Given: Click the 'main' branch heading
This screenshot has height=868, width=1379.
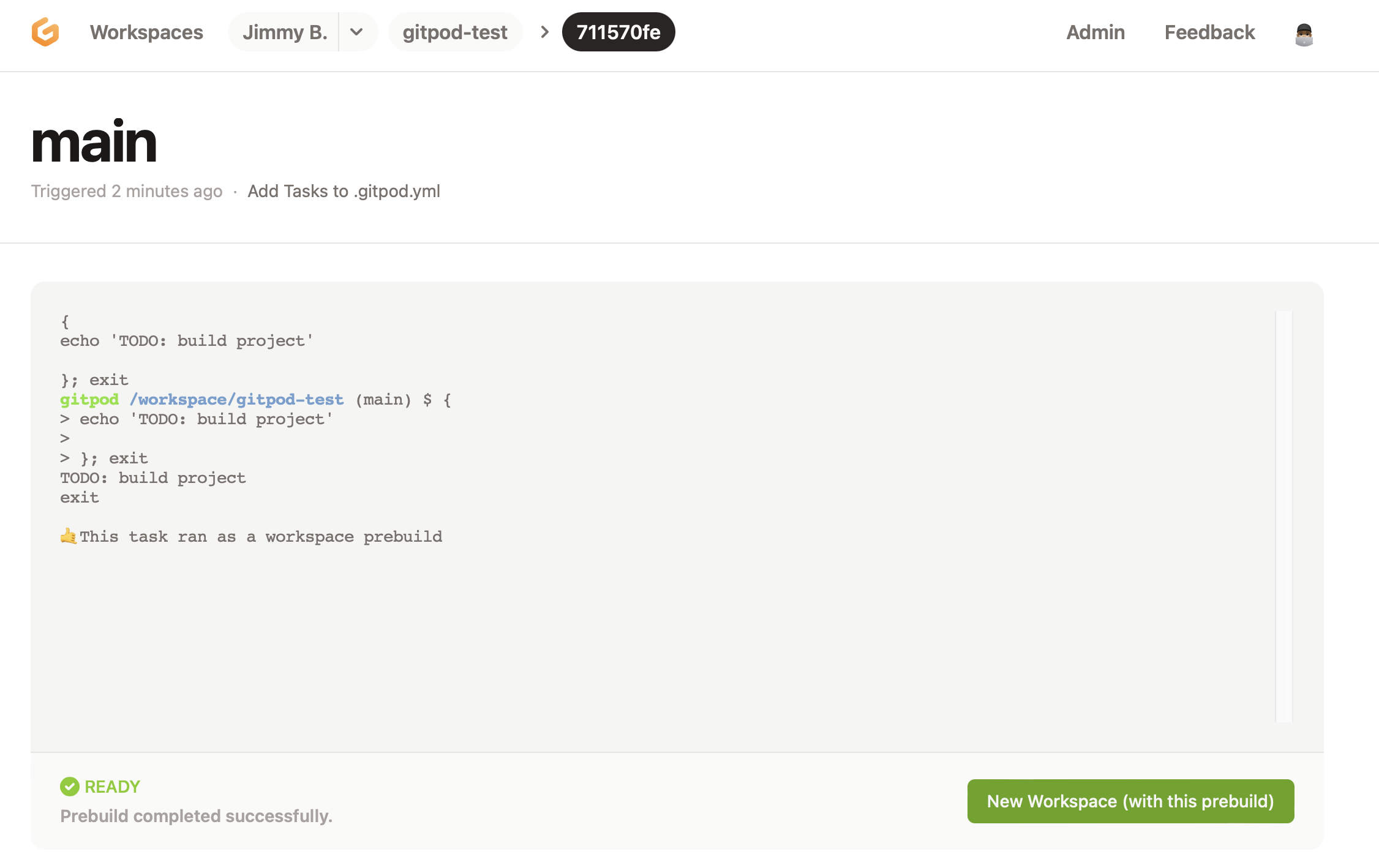Looking at the screenshot, I should tap(94, 143).
